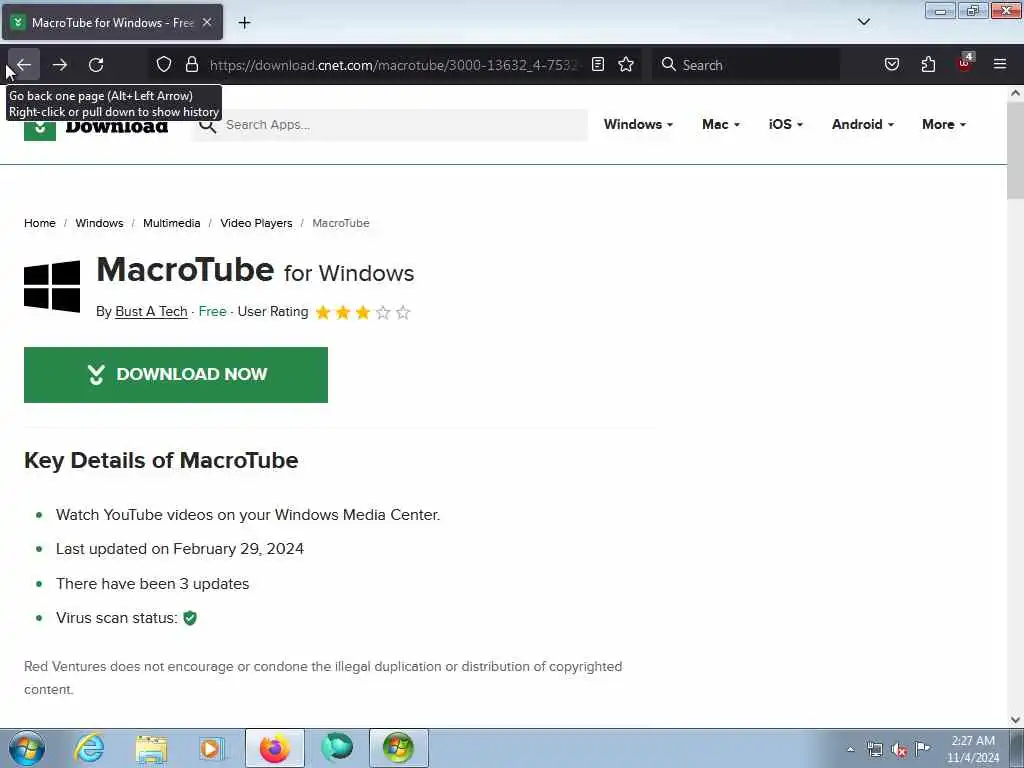Go back one page with the back arrow
Screen dimensions: 1024x768
[24, 65]
